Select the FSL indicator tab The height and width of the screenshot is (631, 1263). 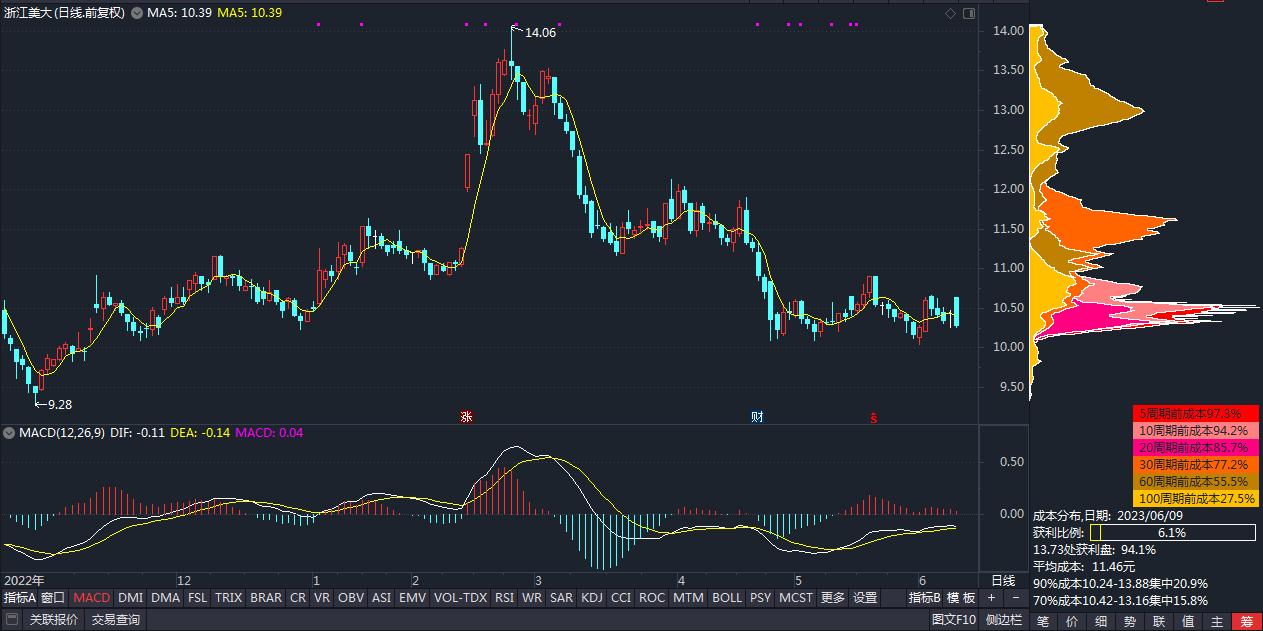tap(198, 597)
